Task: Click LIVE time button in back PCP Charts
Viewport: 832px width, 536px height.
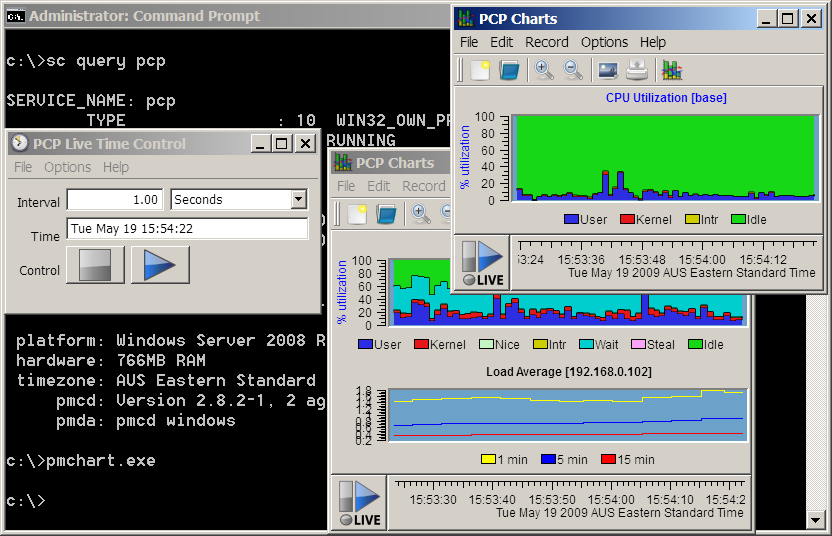Action: pos(359,503)
